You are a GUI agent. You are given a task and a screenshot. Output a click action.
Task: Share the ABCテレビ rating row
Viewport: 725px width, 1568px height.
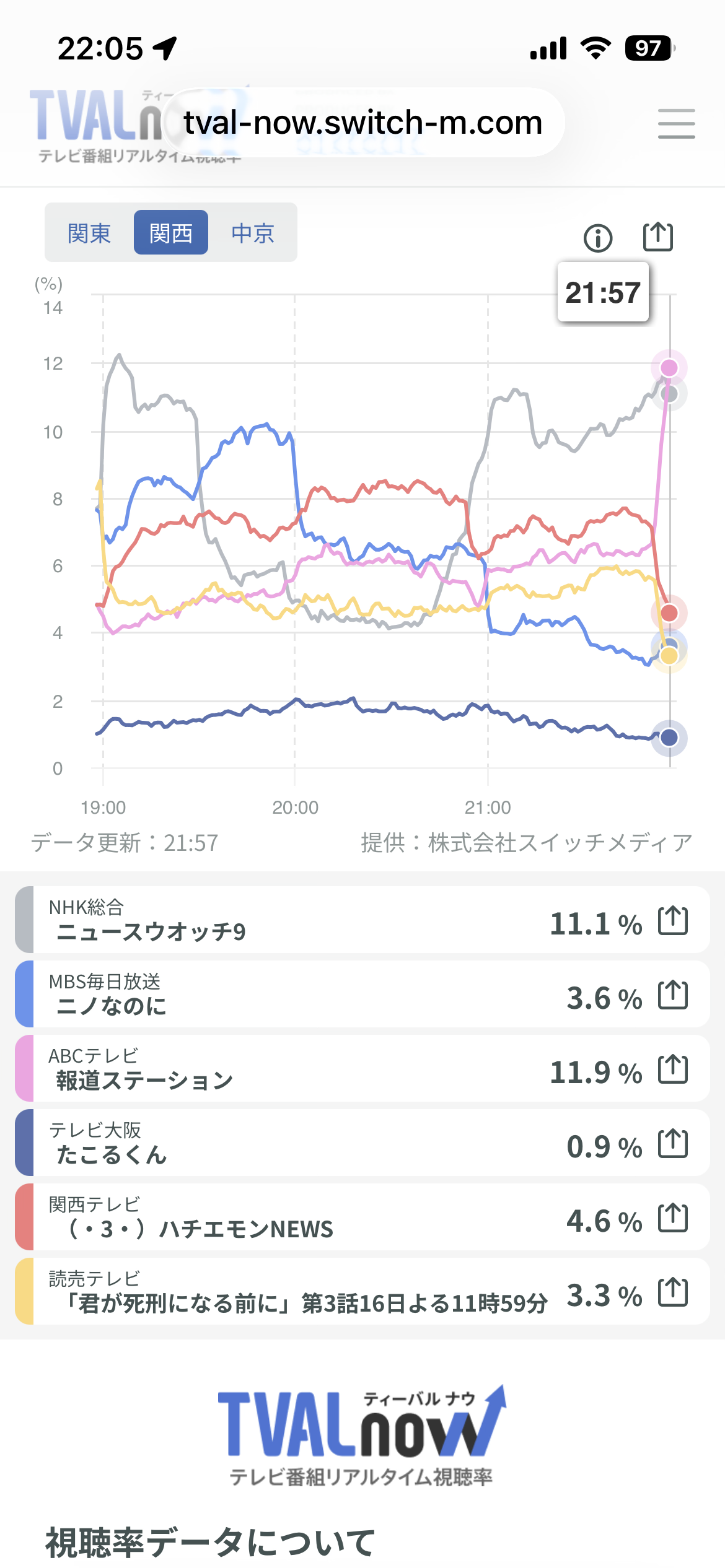[673, 1069]
